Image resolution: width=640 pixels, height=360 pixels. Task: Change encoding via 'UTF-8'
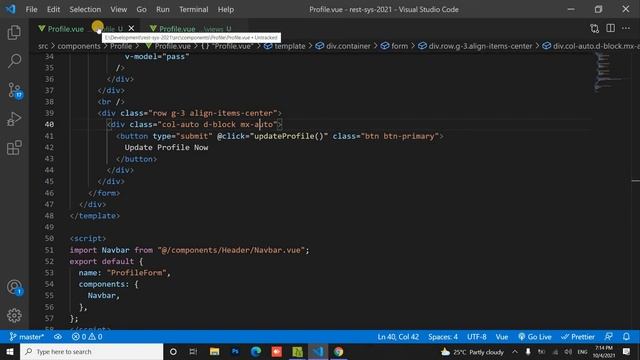coord(477,337)
